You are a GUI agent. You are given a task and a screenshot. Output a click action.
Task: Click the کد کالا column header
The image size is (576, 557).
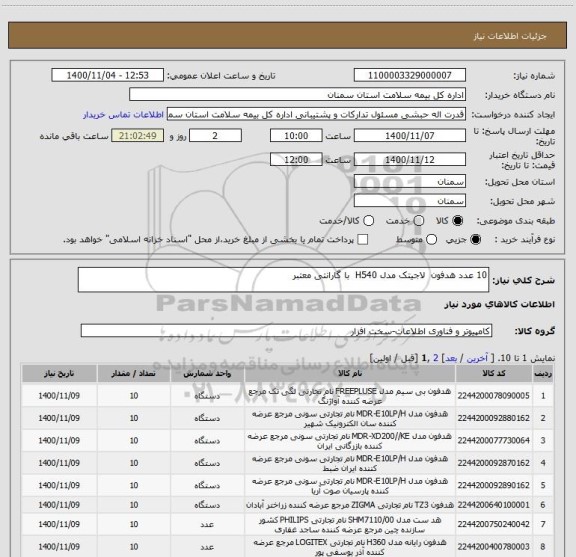click(x=494, y=374)
